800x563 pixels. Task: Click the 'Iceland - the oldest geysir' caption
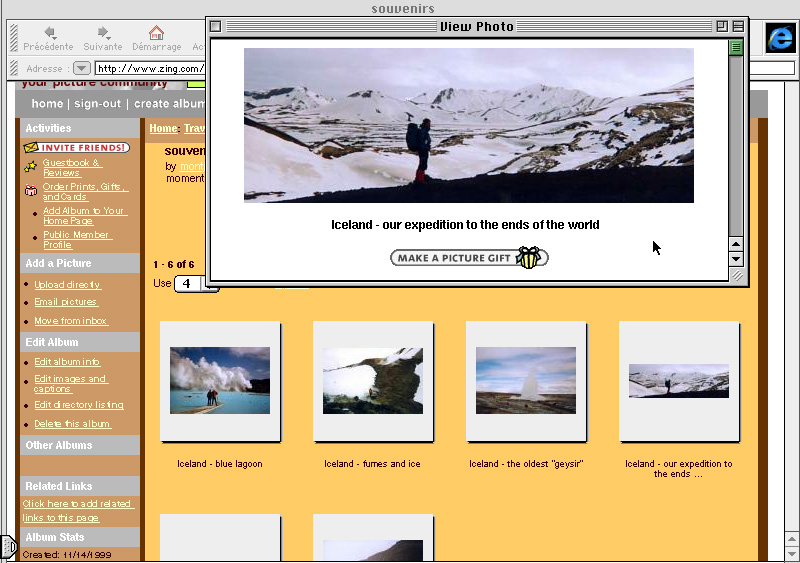(x=526, y=464)
